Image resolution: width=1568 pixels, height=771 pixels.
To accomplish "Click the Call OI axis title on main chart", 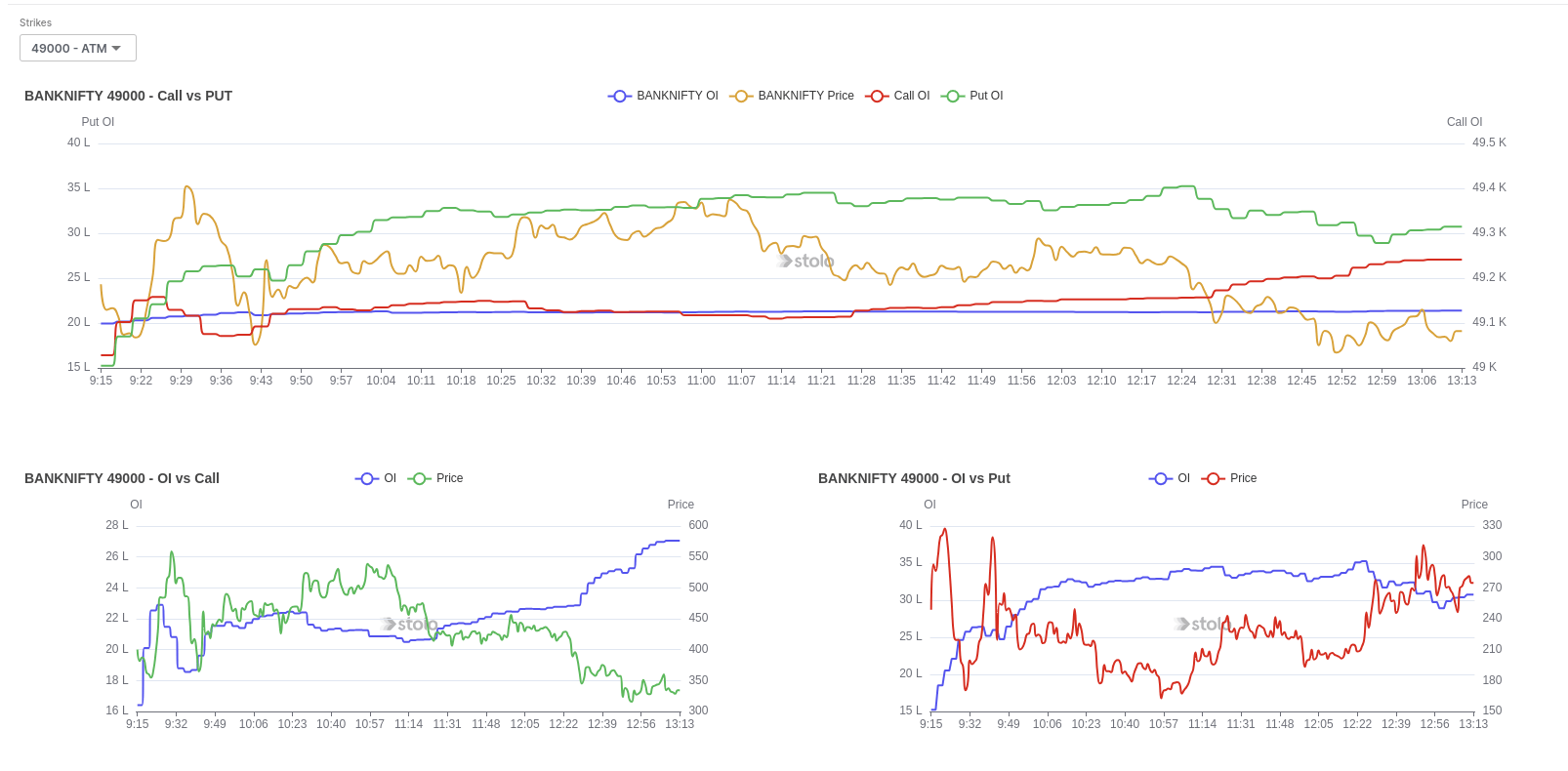I will 1464,122.
